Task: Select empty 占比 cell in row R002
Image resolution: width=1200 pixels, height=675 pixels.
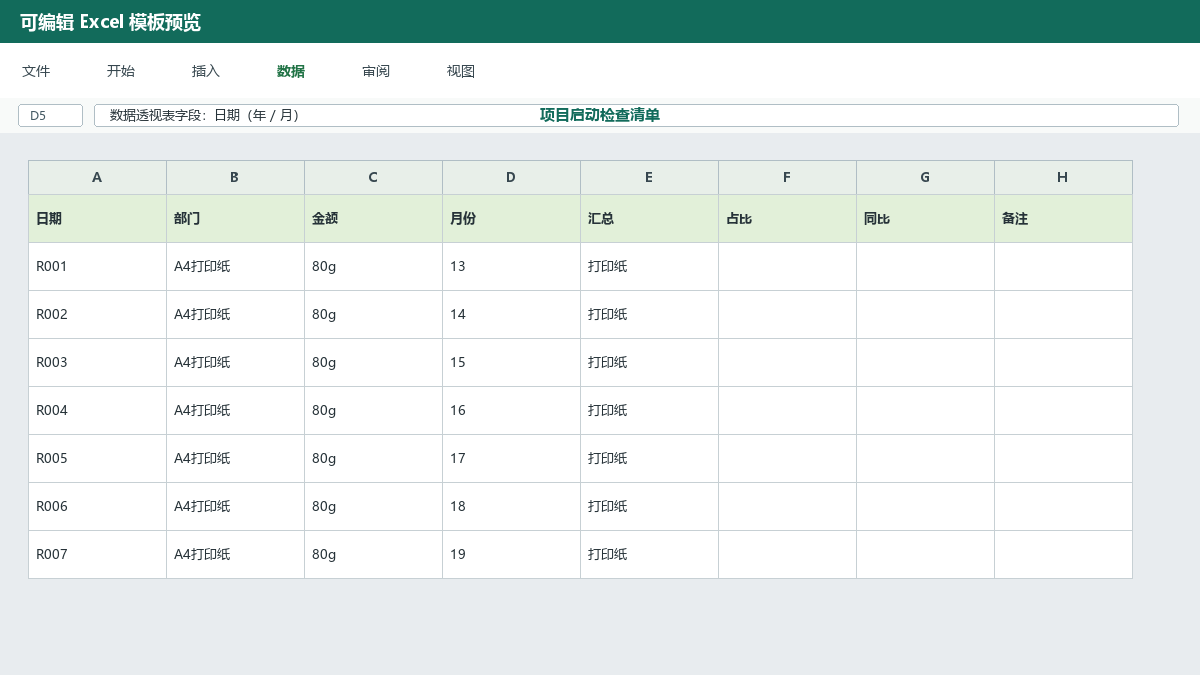Action: (787, 314)
